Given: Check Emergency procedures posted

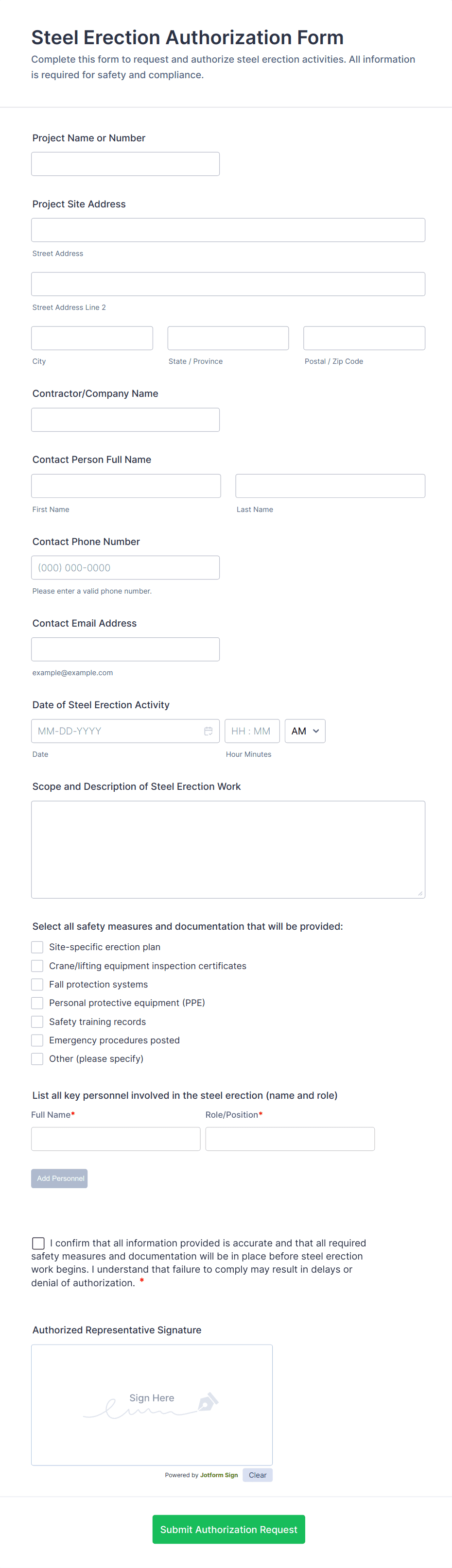Looking at the screenshot, I should pyautogui.click(x=36, y=1040).
